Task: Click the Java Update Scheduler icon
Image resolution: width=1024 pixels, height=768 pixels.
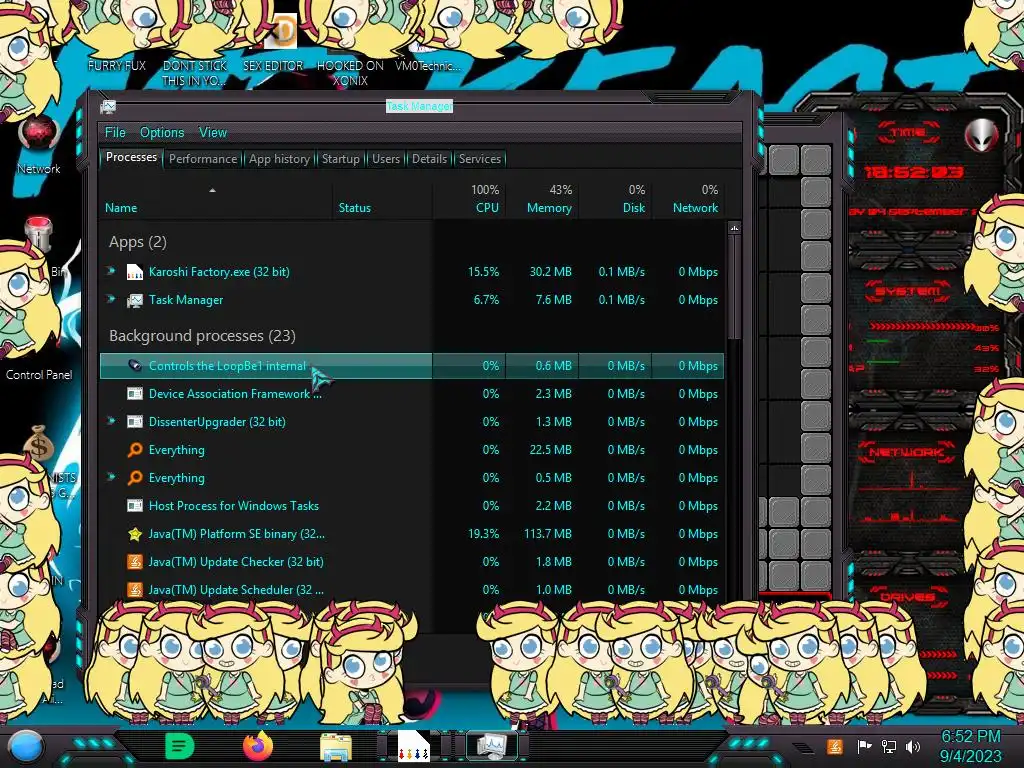Action: pyautogui.click(x=135, y=590)
